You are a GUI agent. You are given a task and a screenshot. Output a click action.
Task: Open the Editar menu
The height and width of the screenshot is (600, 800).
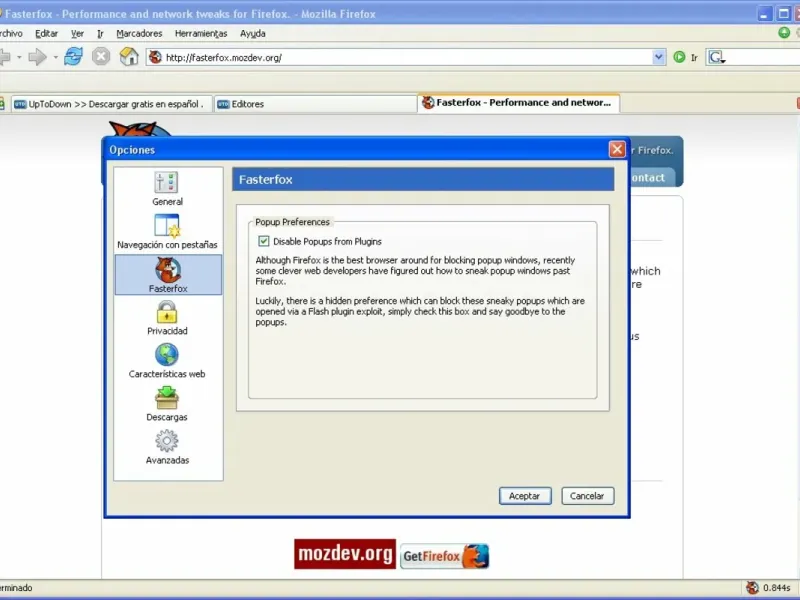pos(46,34)
